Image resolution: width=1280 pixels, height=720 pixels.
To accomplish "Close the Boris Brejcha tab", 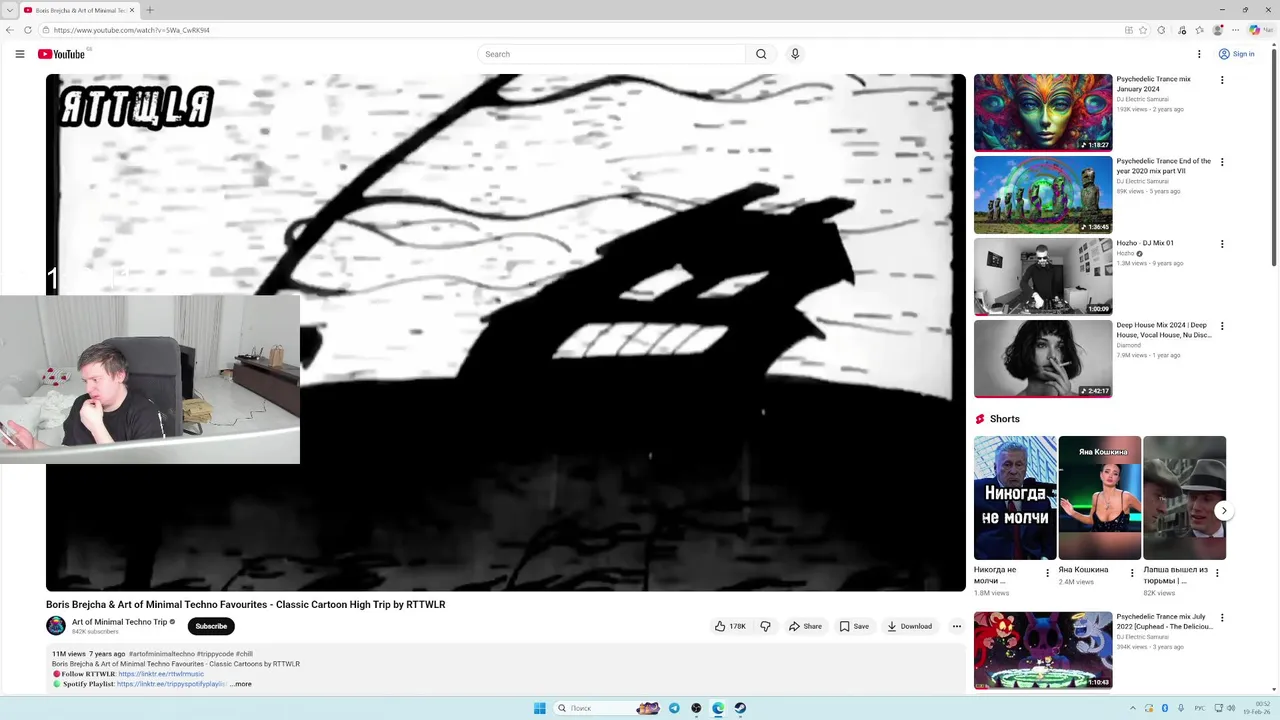I will click(132, 10).
